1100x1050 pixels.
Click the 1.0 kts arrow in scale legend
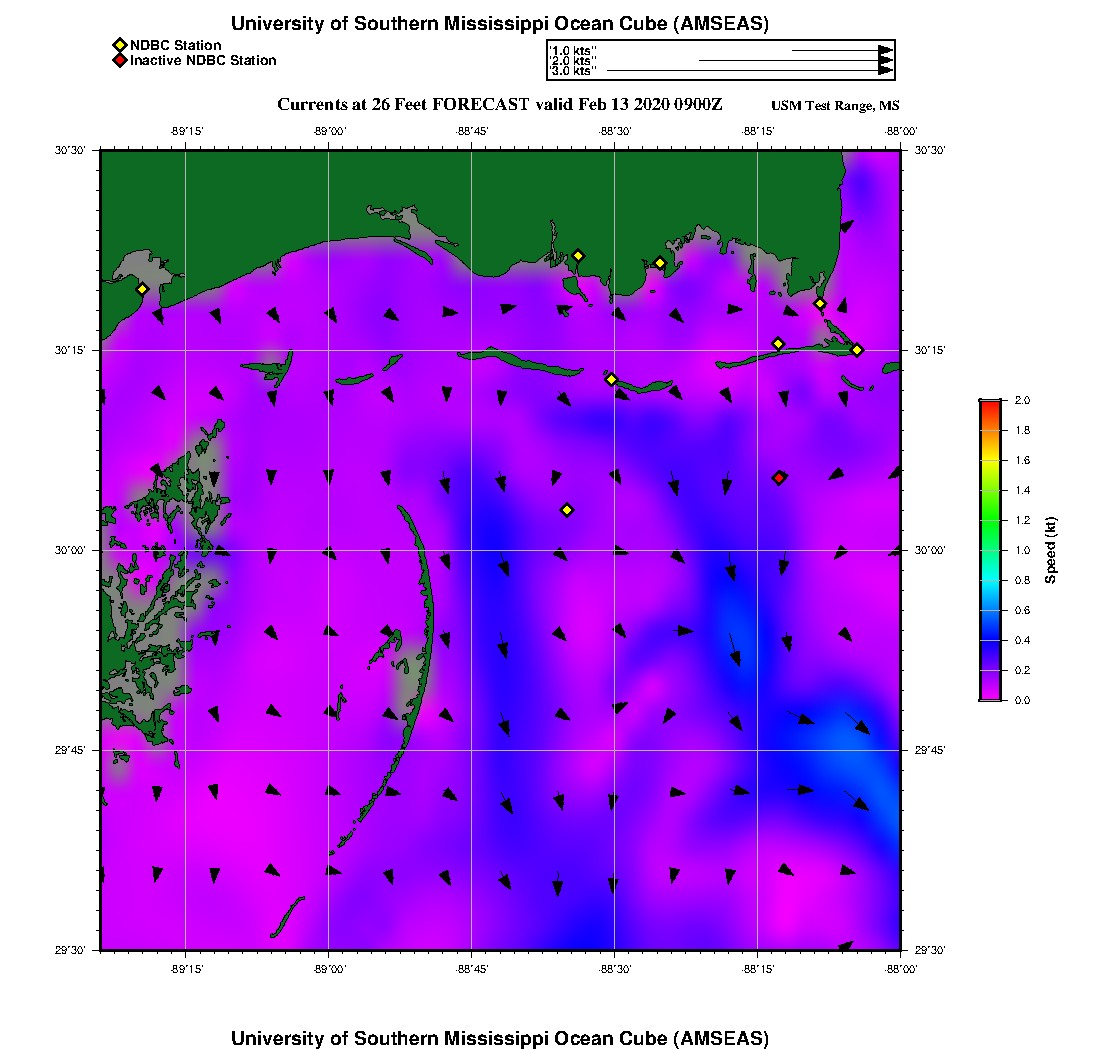click(x=841, y=50)
